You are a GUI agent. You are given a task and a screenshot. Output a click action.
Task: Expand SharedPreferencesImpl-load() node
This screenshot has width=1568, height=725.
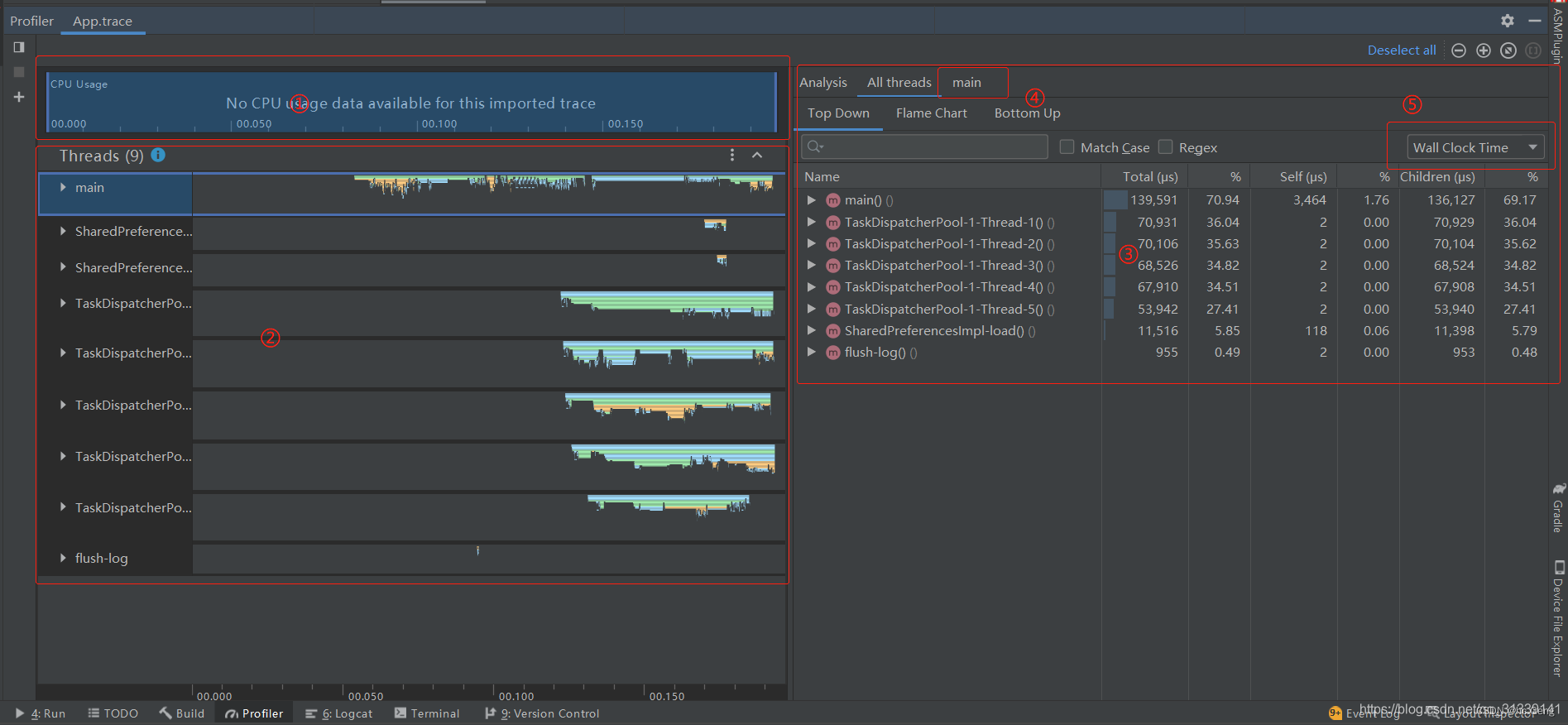pyautogui.click(x=812, y=330)
